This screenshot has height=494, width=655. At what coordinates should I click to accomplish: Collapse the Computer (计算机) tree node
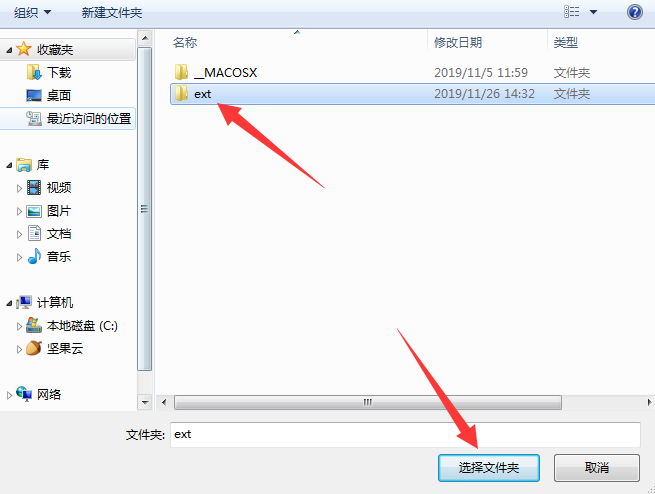(9, 303)
